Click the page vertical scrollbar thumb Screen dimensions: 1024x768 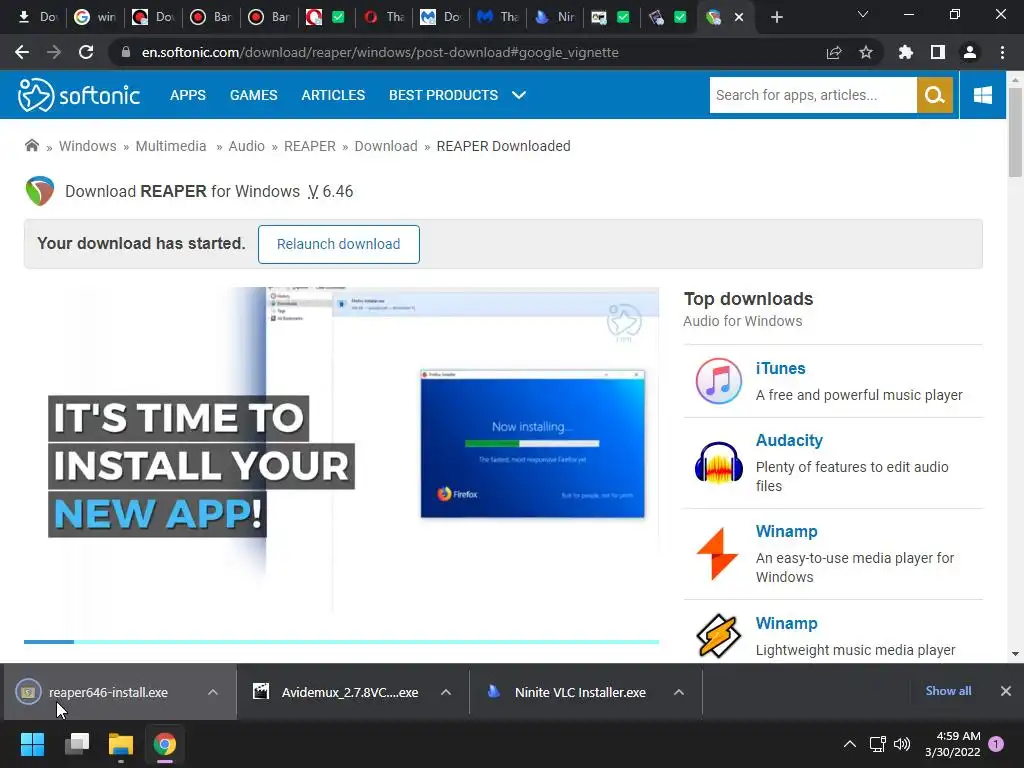(x=1014, y=133)
